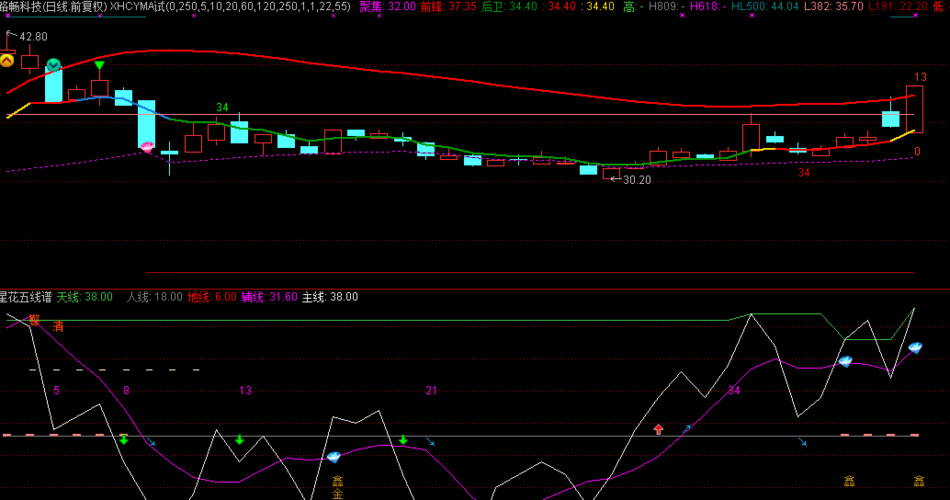This screenshot has height=500, width=950.
Task: Click the 主线: 38.00 value
Action: (x=330, y=297)
